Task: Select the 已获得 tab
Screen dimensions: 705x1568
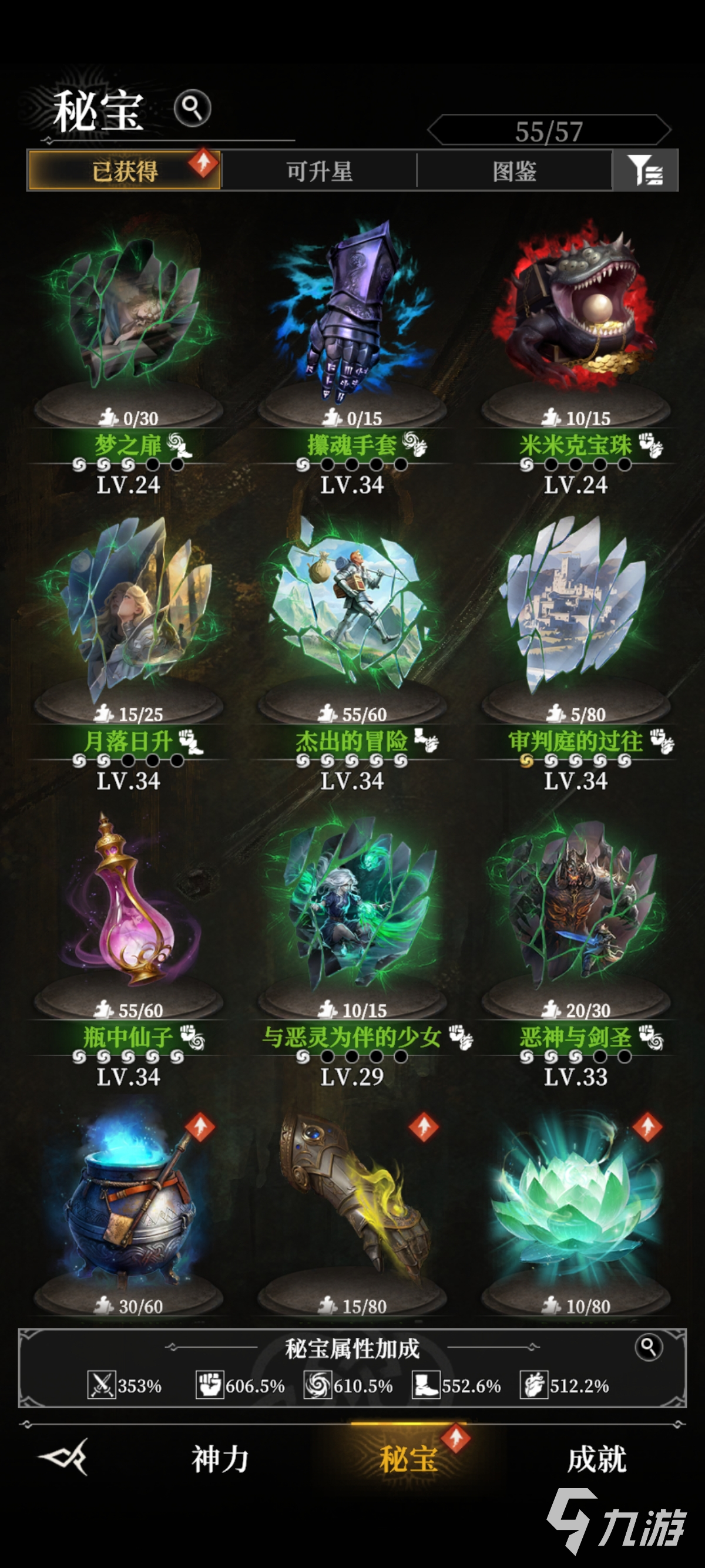Action: tap(125, 171)
